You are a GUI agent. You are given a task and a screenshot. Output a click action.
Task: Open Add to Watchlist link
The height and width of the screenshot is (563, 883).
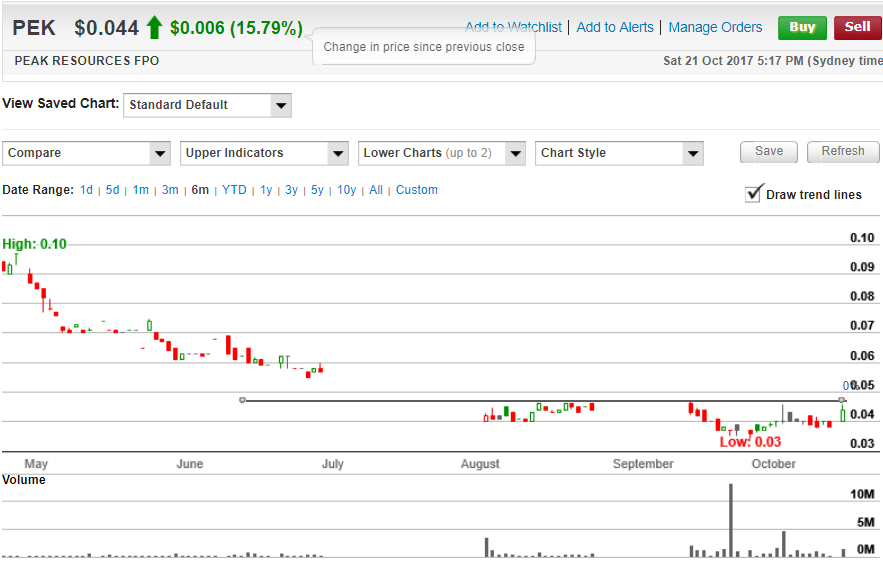pos(513,27)
